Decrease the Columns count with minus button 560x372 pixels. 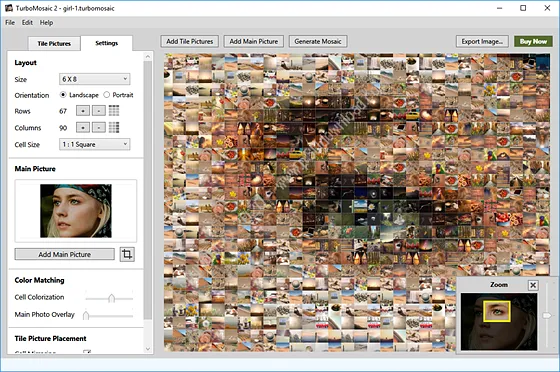(x=99, y=127)
